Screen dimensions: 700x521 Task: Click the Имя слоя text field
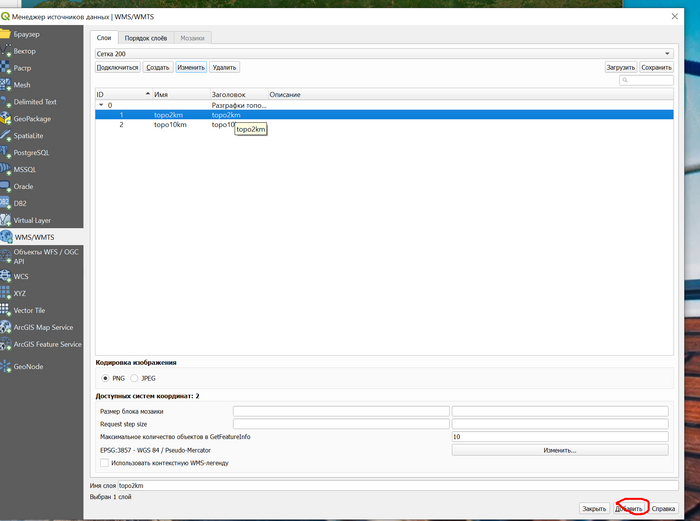(398, 486)
